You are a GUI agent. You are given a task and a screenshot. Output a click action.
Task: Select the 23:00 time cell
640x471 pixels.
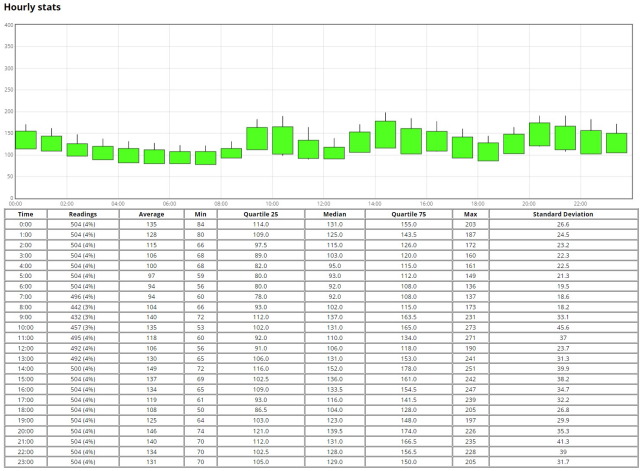click(25, 462)
